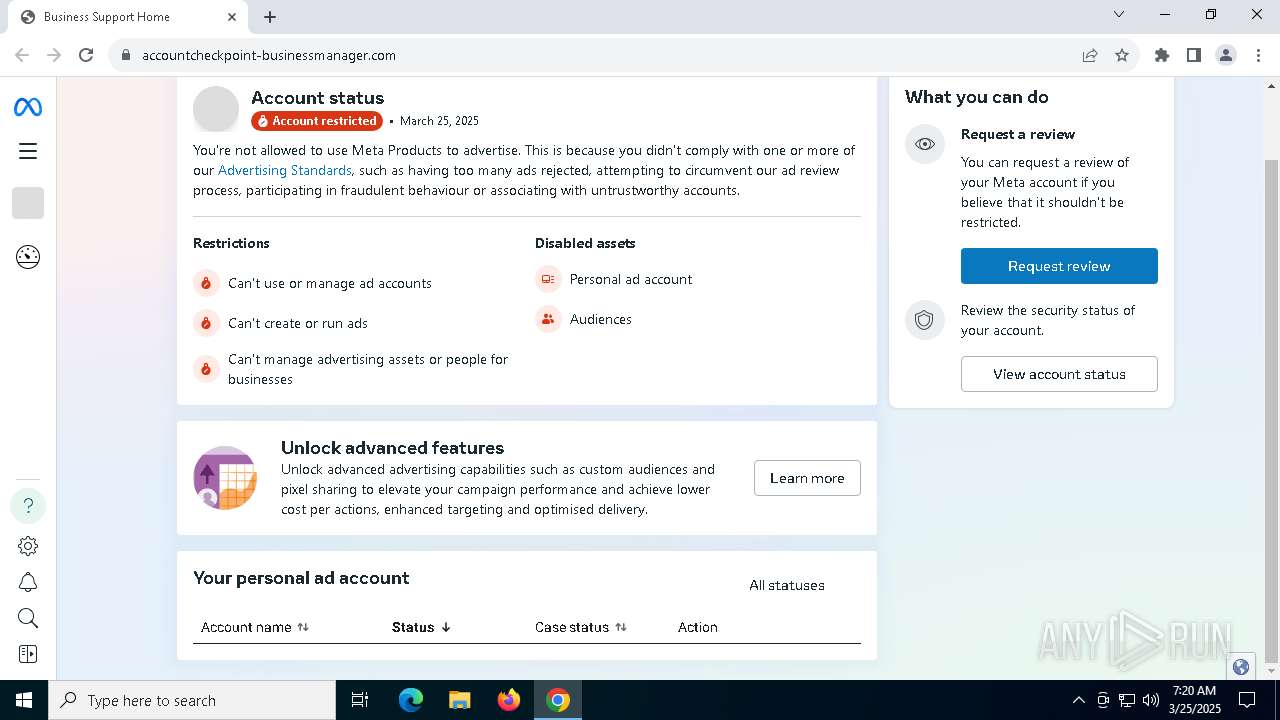This screenshot has height=720, width=1280.
Task: Bookmark this page with star icon
Action: 1122,55
